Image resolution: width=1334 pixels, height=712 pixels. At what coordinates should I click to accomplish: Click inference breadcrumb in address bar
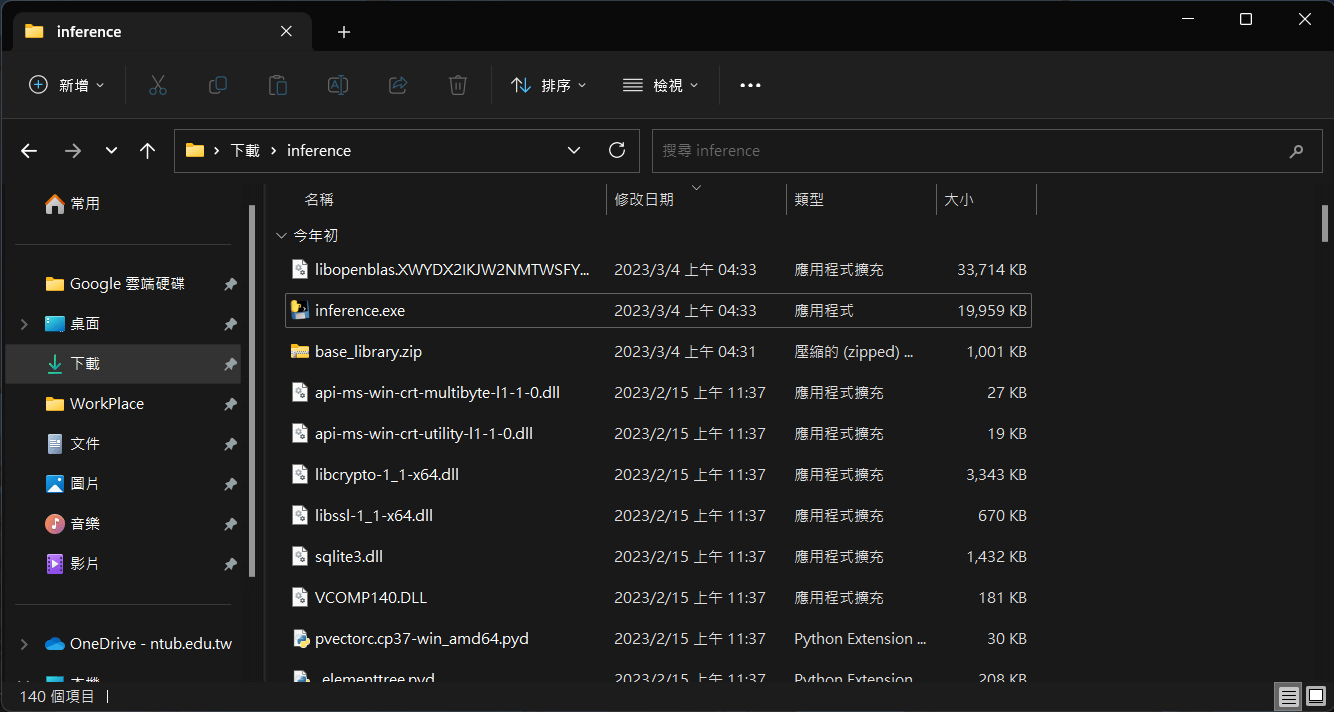click(319, 151)
